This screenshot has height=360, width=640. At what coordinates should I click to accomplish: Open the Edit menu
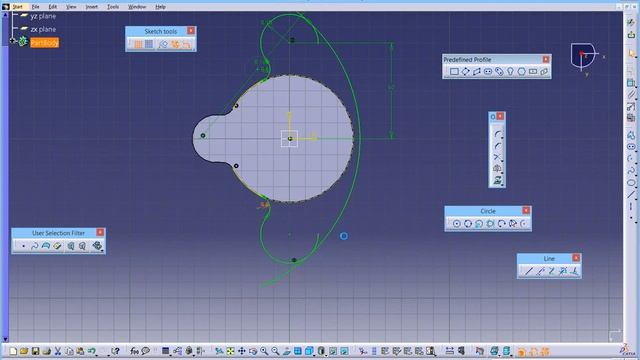click(x=53, y=7)
